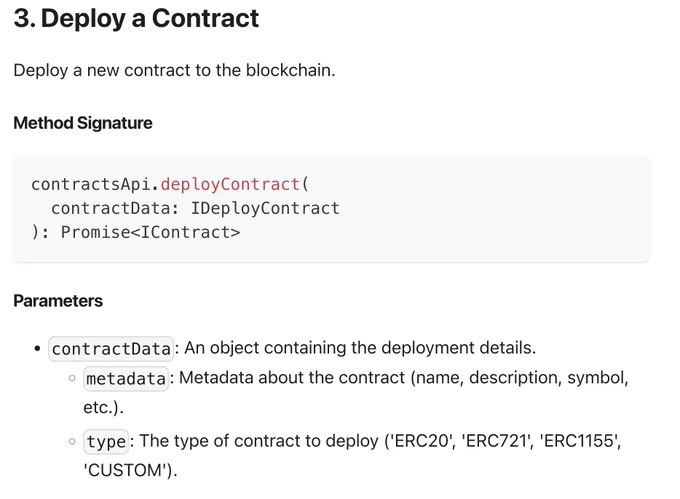The image size is (680, 499).
Task: Click the 'ERC20' option text
Action: point(420,441)
